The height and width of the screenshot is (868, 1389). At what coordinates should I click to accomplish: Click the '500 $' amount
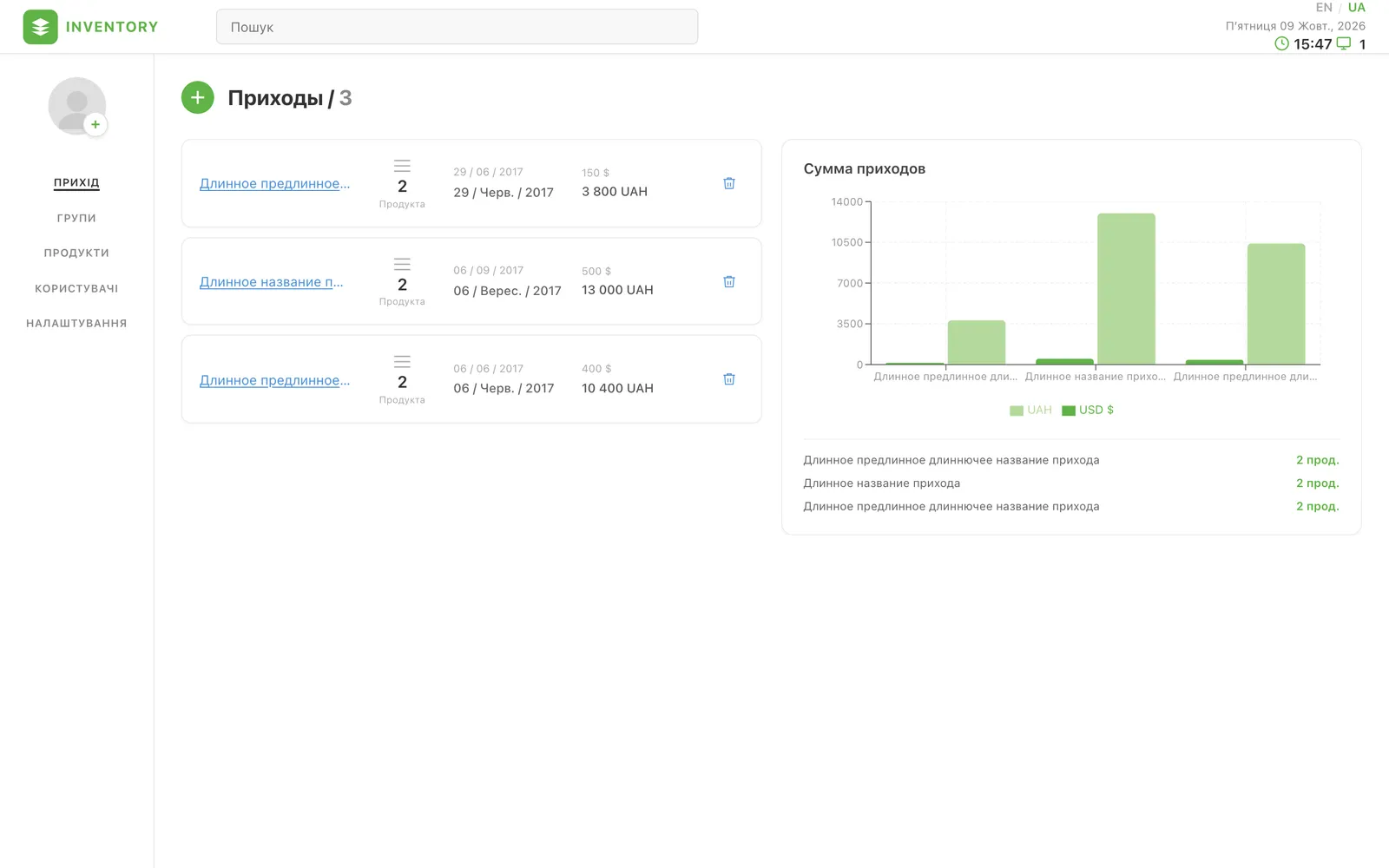click(596, 271)
